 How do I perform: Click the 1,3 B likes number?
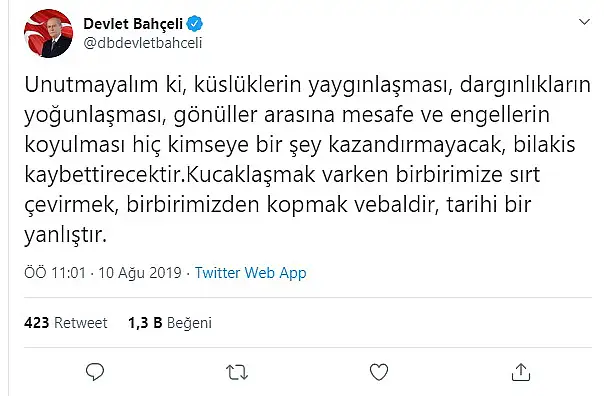[x=145, y=323]
